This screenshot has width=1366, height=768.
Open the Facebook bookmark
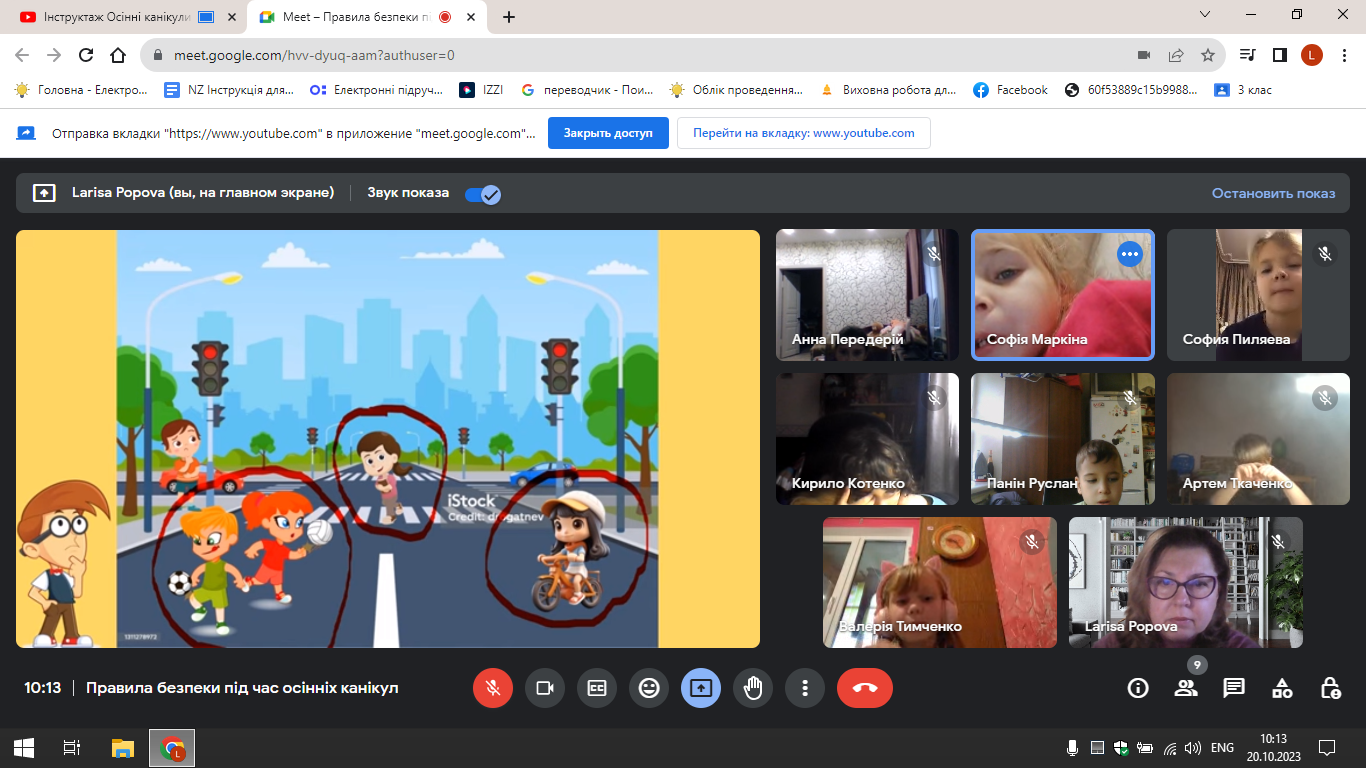[1010, 90]
